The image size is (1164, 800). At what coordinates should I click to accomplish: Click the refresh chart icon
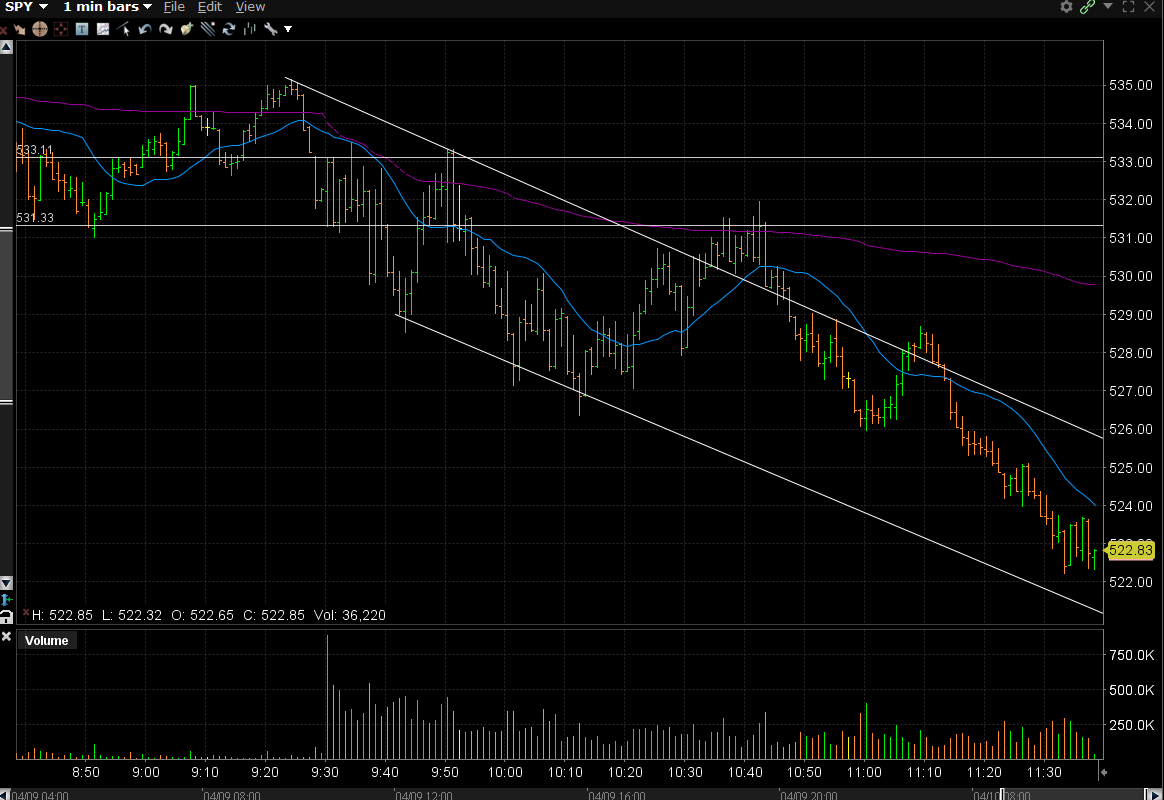coord(229,29)
